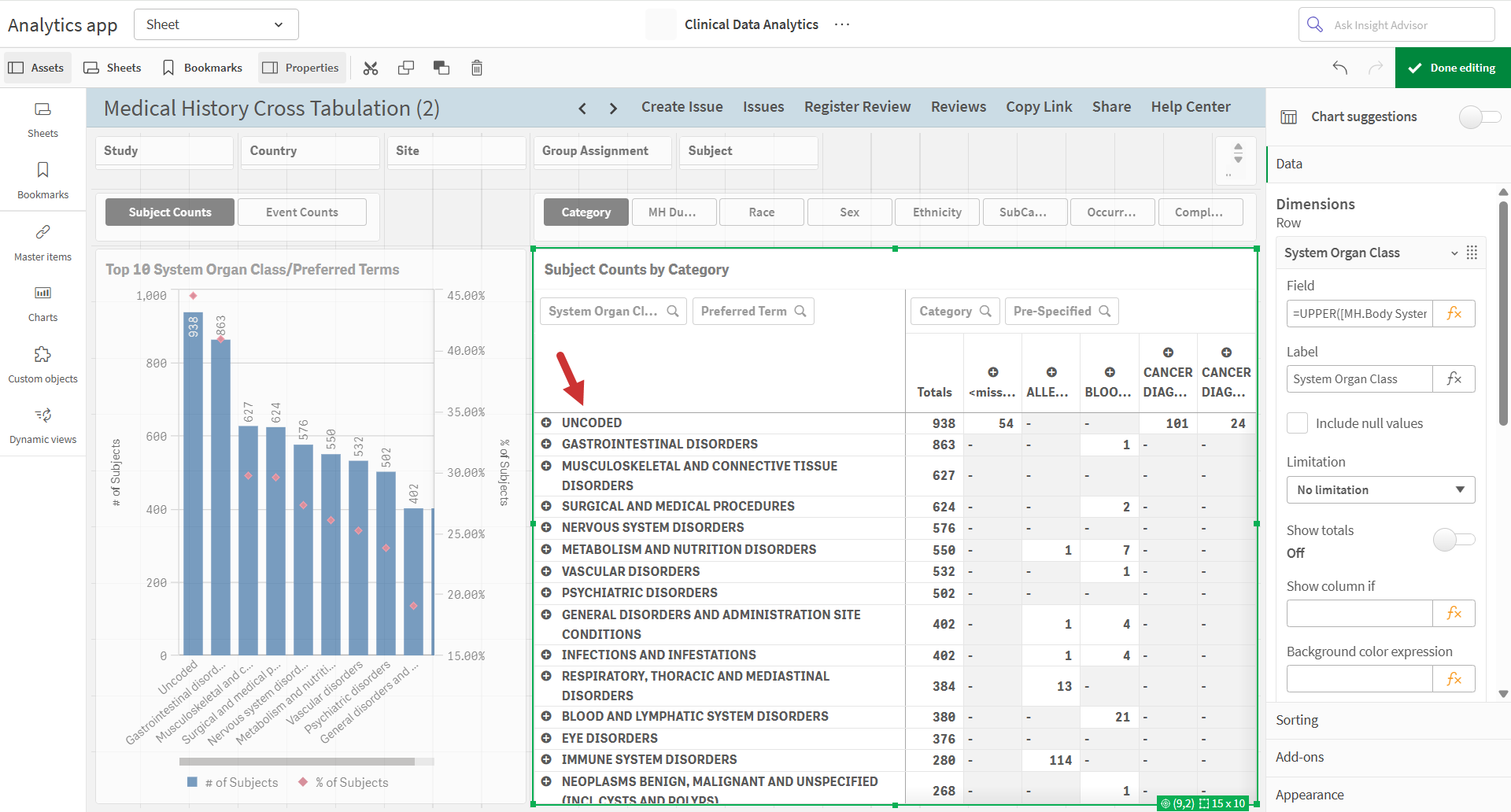Click the Ask Insight Advisor field
Image resolution: width=1511 pixels, height=812 pixels.
click(x=1397, y=24)
